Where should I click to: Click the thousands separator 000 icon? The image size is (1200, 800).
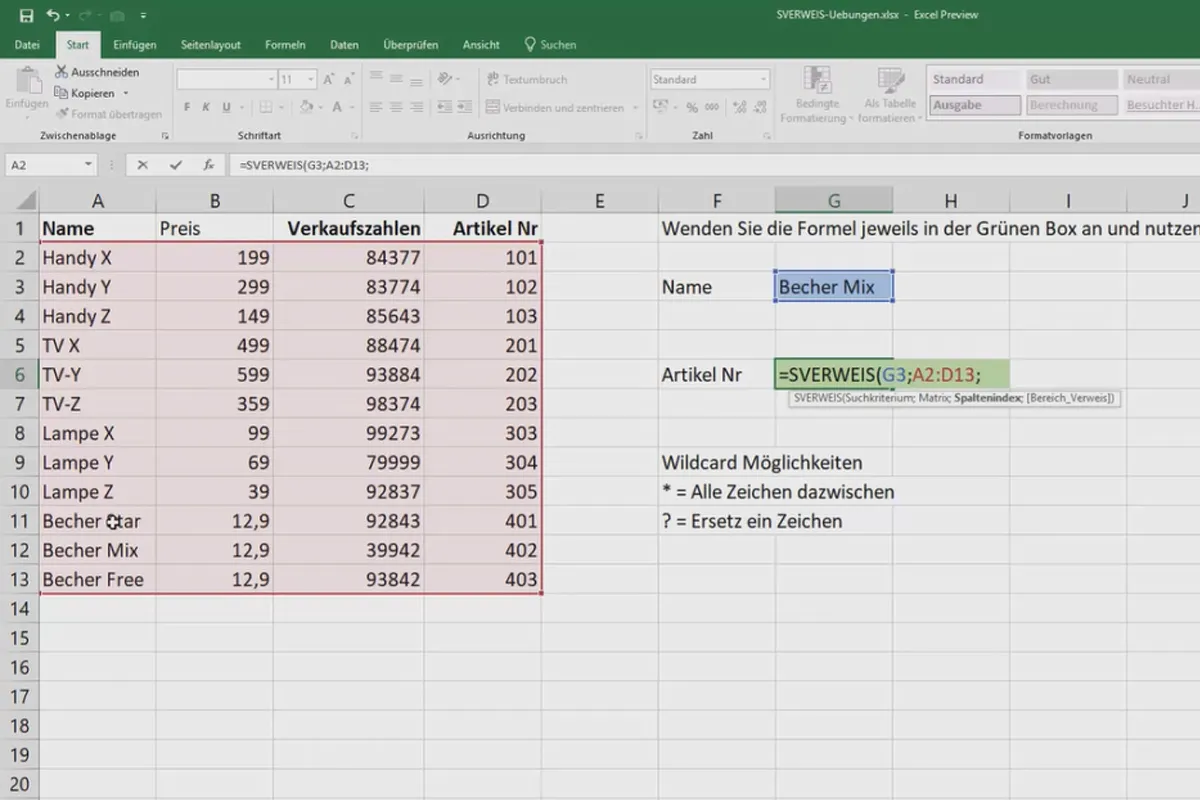point(711,107)
